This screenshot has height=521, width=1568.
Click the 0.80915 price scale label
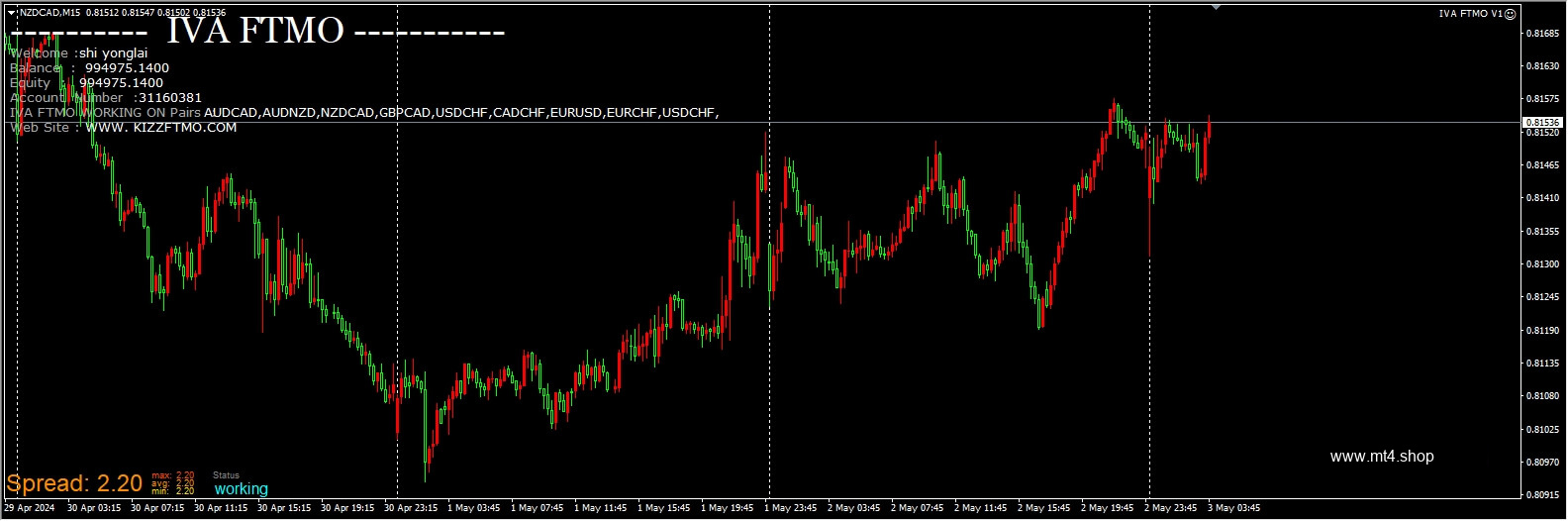point(1543,495)
